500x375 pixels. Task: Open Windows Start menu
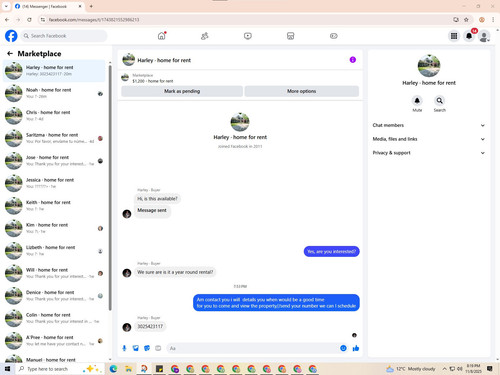[7, 369]
